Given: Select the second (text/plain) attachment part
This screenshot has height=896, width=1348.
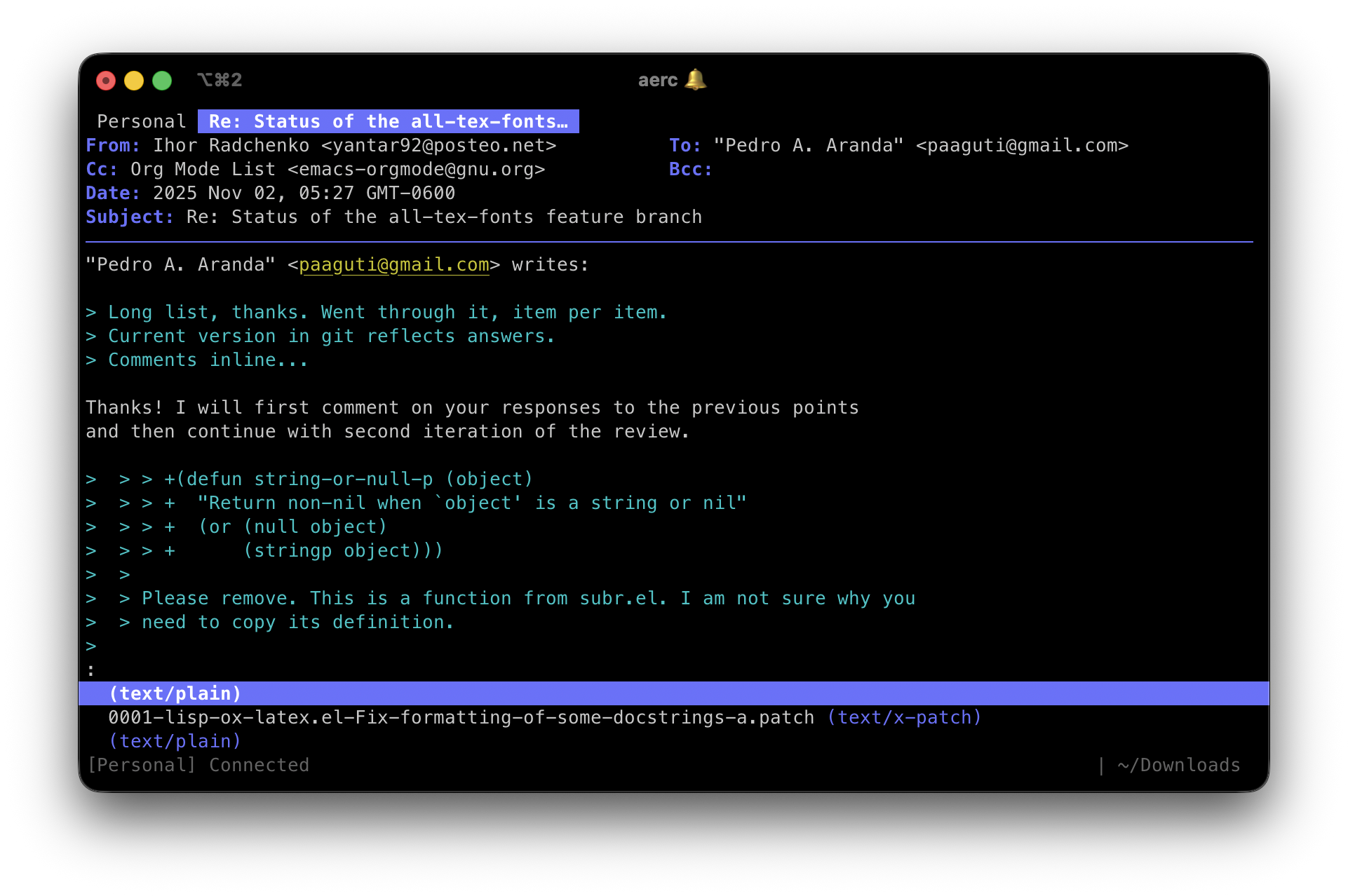Looking at the screenshot, I should pos(175,740).
